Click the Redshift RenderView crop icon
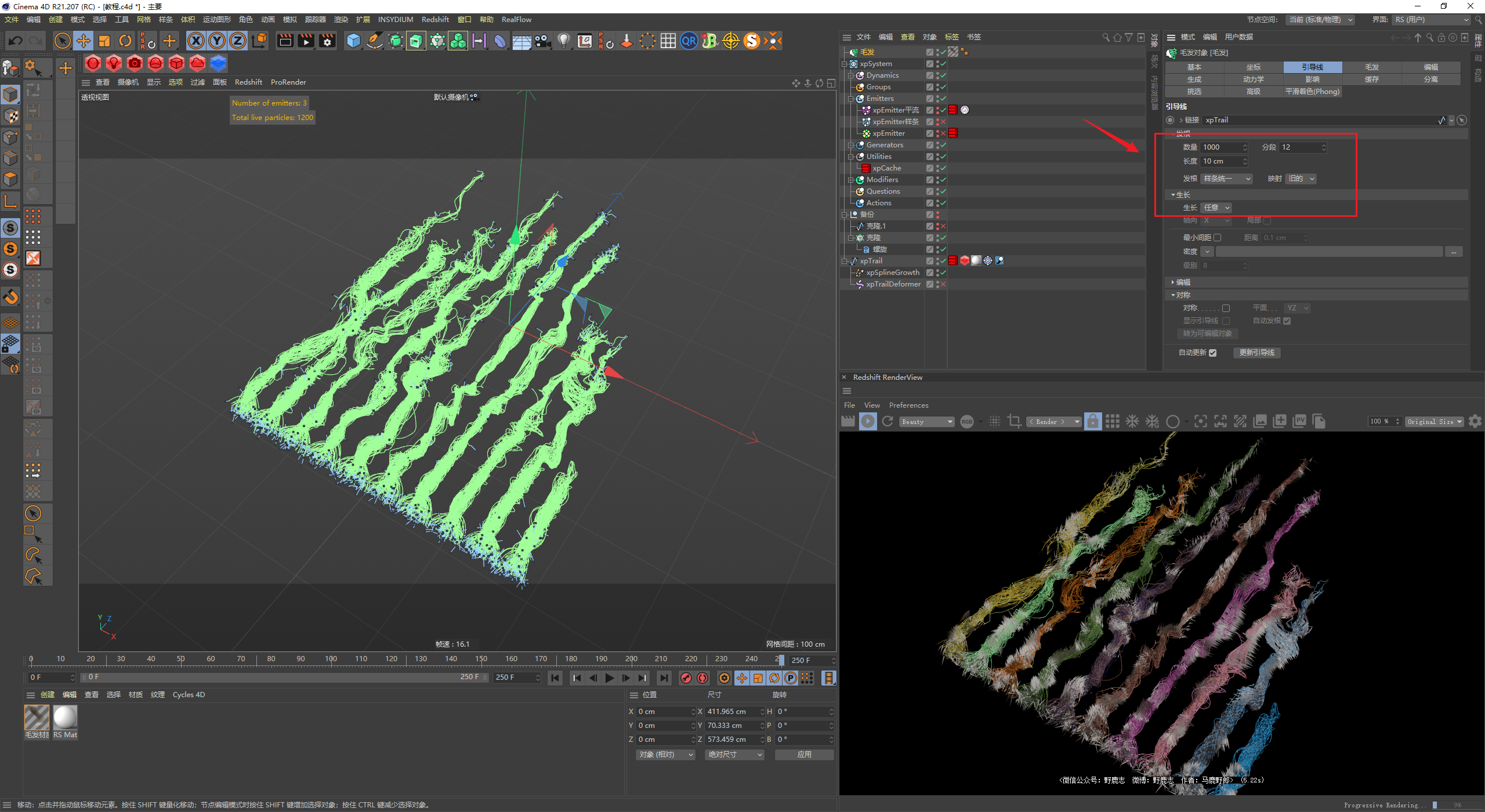The image size is (1485, 812). pyautogui.click(x=1014, y=422)
